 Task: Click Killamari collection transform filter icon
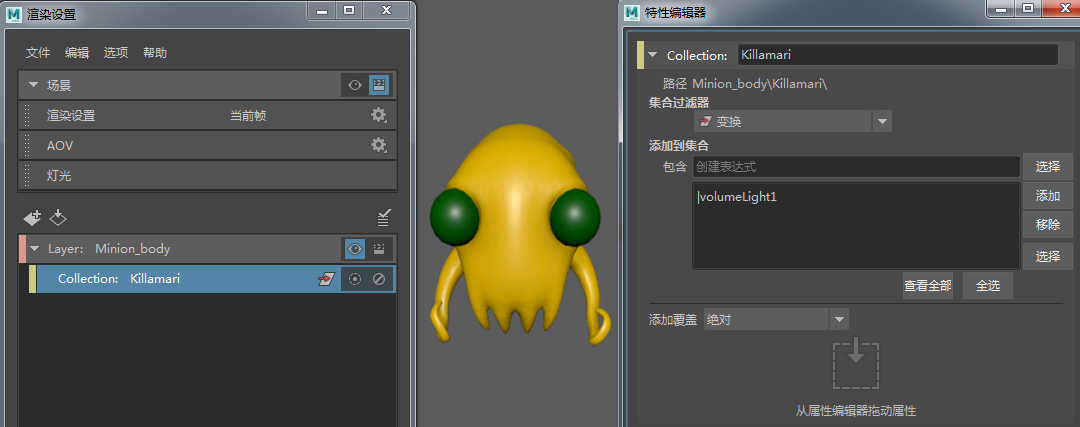pos(325,280)
